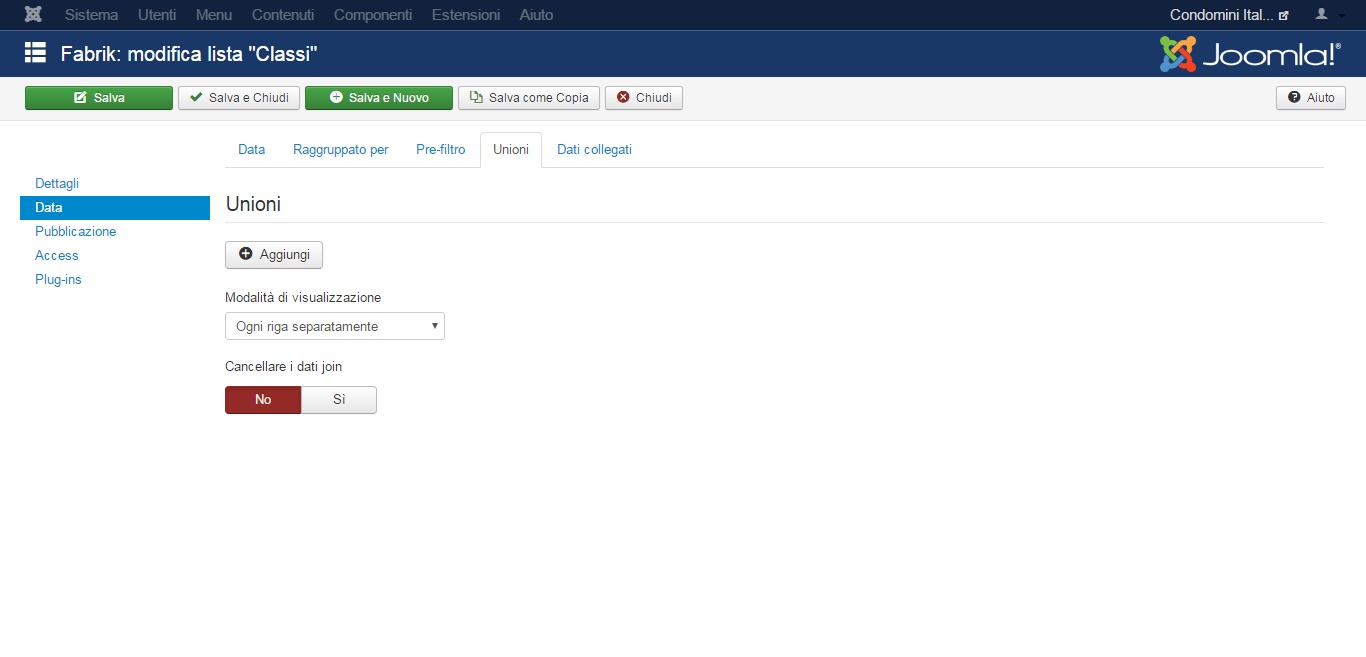
Task: Click Salva e Nuovo button
Action: pos(379,98)
